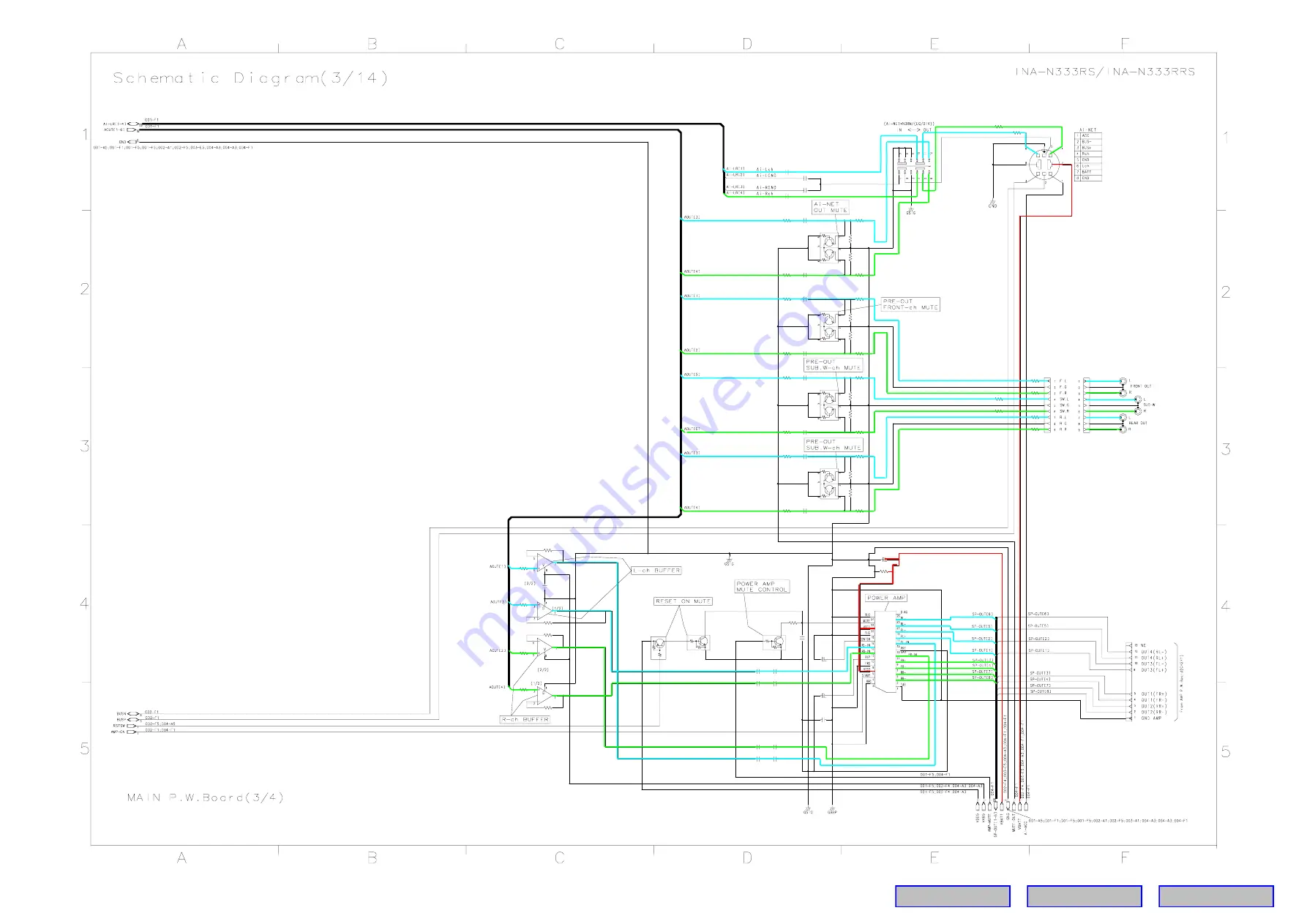Click the circular Ai-NET DIN connector symbol
Viewport: 1307px width, 924px height.
pyautogui.click(x=1044, y=165)
